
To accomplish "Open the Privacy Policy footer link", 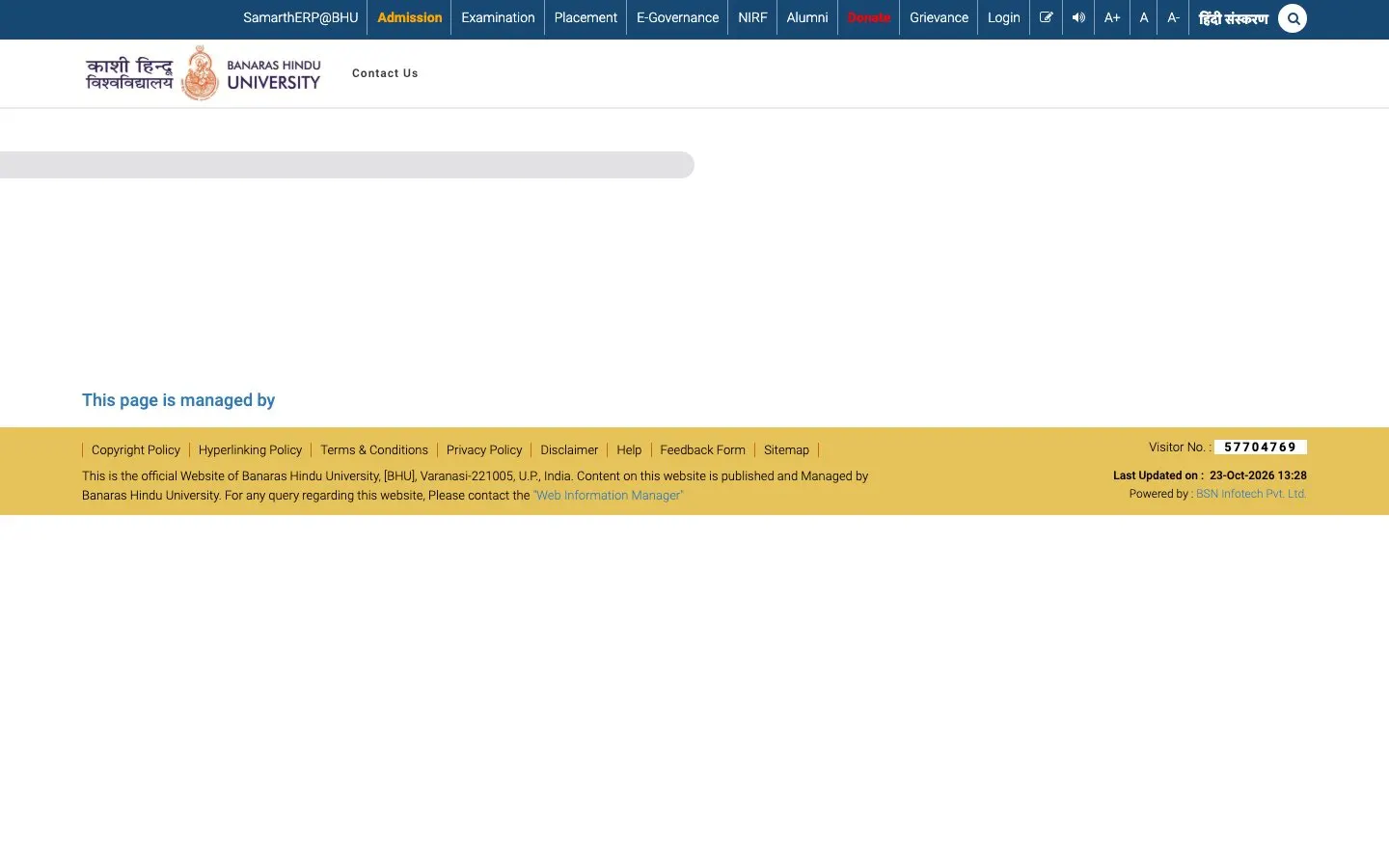I will (484, 450).
